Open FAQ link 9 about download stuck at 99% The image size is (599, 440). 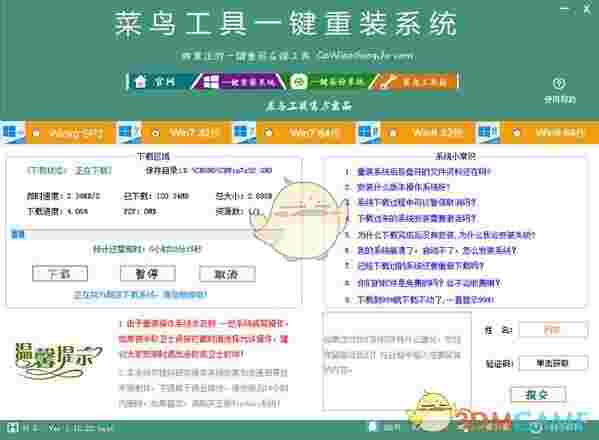point(426,299)
